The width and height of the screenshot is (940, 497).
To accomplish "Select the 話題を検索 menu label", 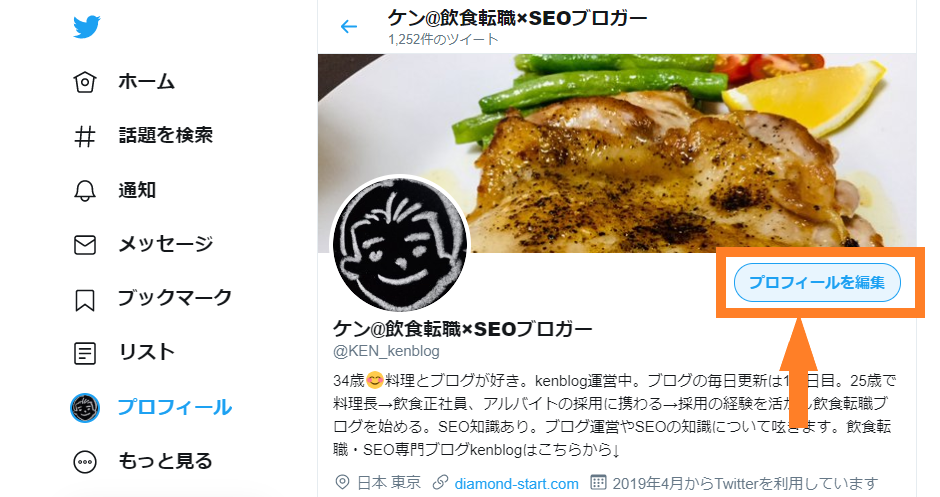I will [x=165, y=135].
